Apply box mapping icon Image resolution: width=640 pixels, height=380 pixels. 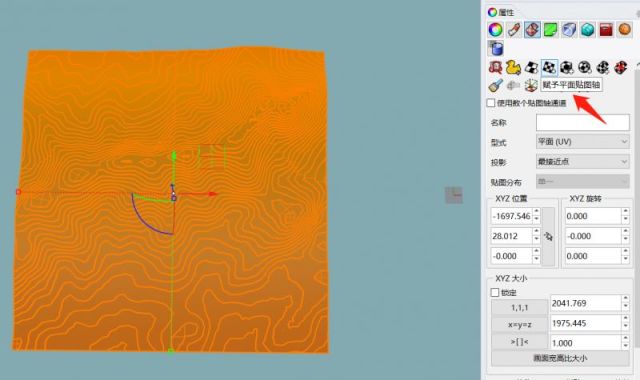(567, 67)
